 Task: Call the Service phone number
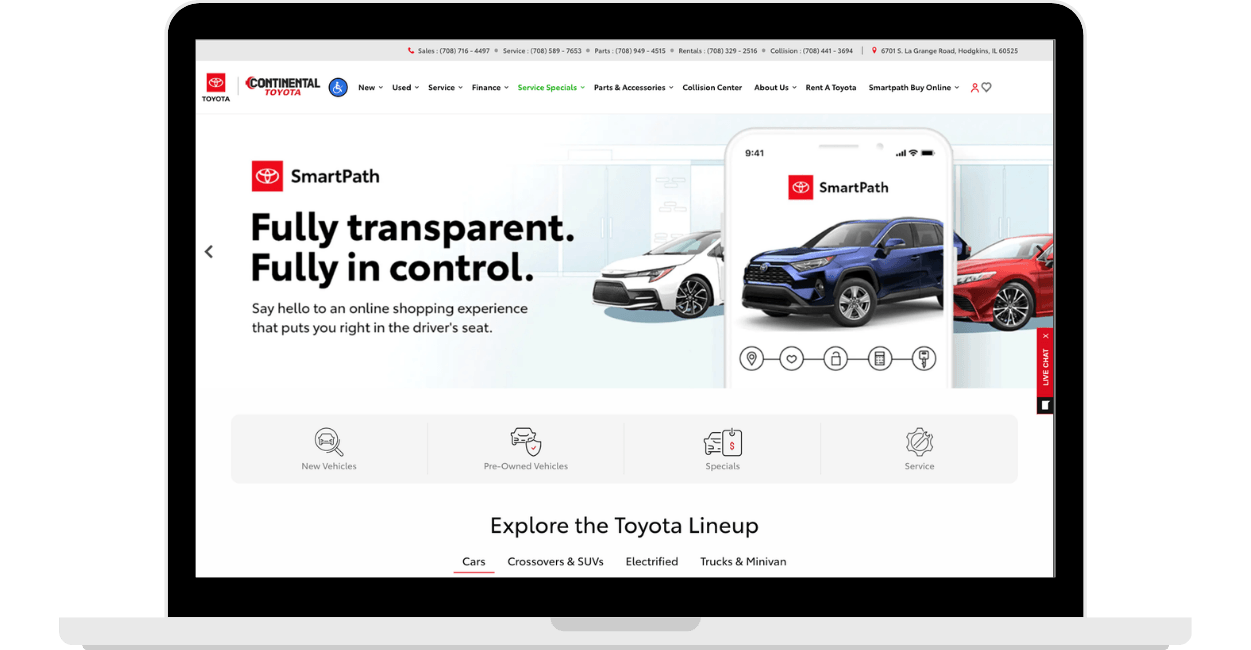(542, 50)
